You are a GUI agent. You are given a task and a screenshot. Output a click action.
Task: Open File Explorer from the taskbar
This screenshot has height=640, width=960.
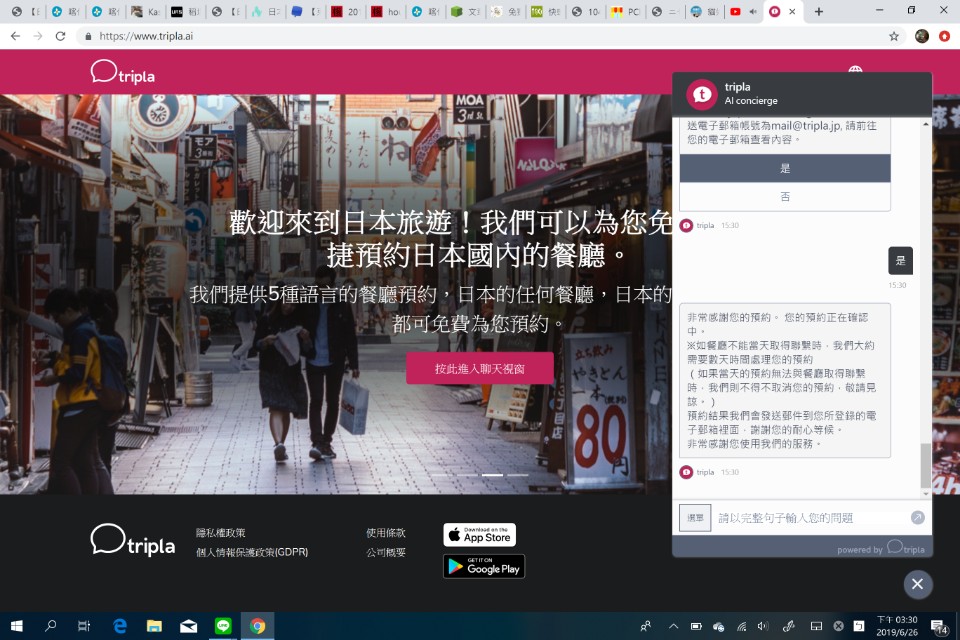point(154,626)
